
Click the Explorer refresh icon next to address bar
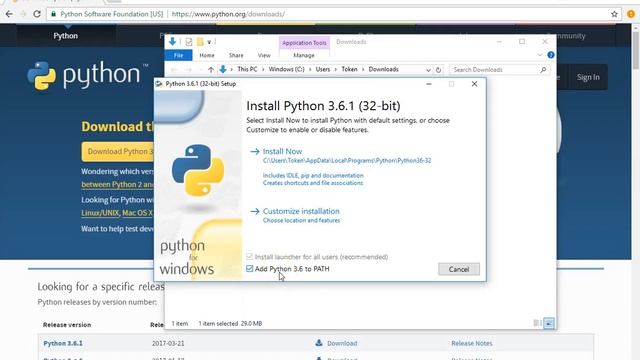tap(438, 70)
